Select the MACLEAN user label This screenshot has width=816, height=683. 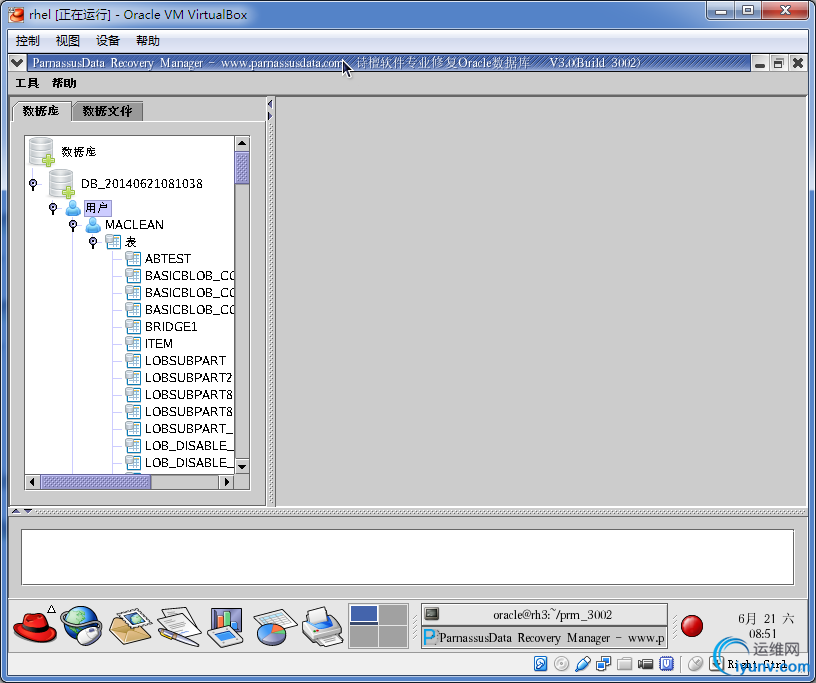(x=134, y=225)
